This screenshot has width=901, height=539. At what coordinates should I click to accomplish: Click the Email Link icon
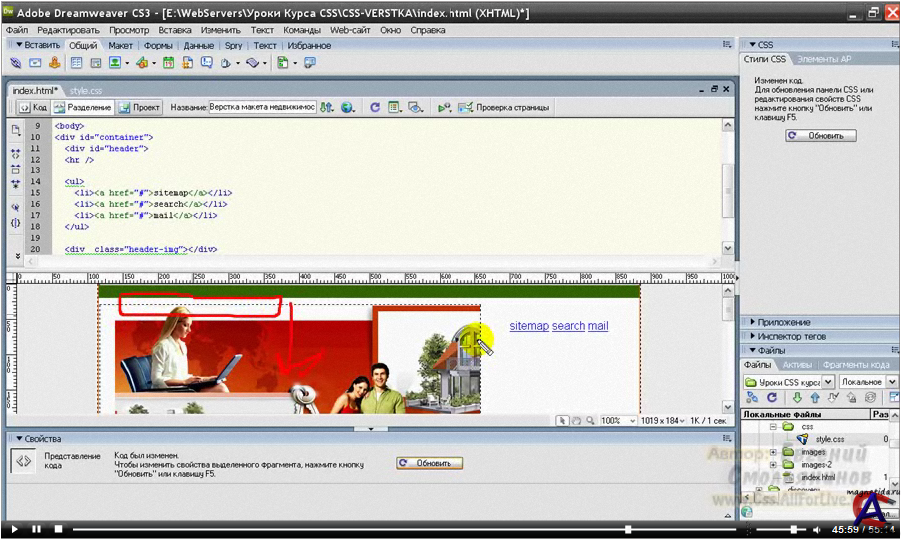pos(35,63)
